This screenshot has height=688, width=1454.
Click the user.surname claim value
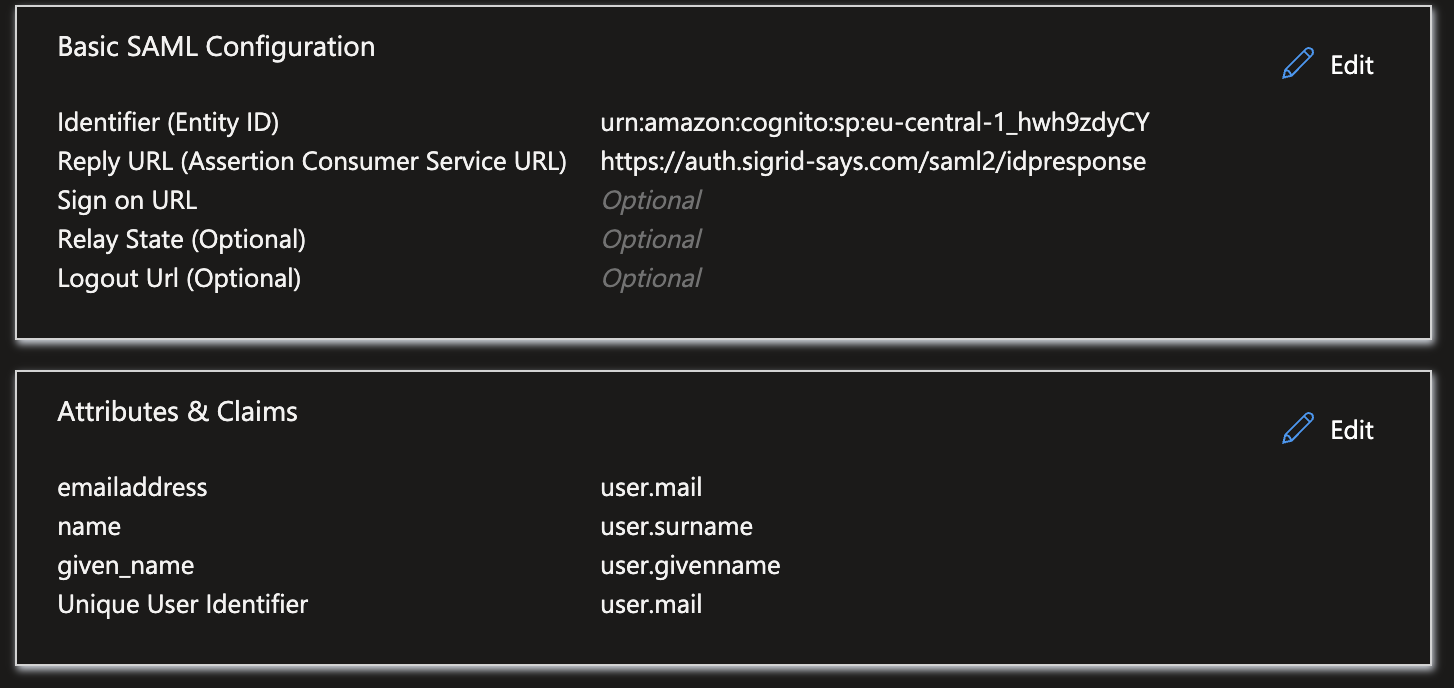(x=676, y=527)
